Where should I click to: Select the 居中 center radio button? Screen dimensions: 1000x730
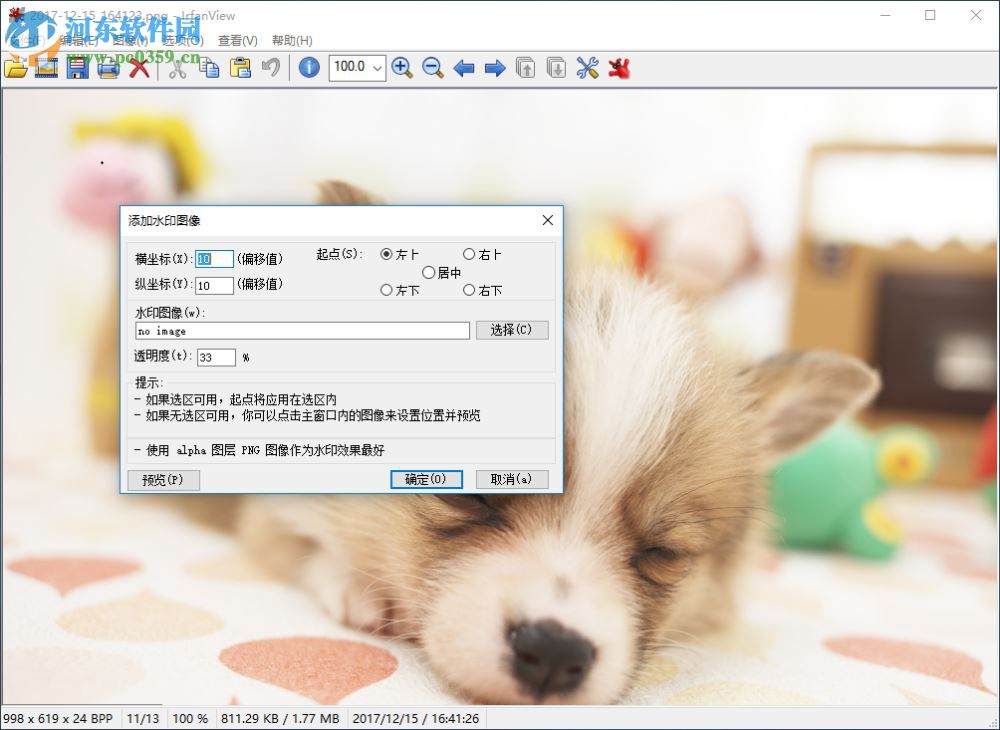(441, 273)
